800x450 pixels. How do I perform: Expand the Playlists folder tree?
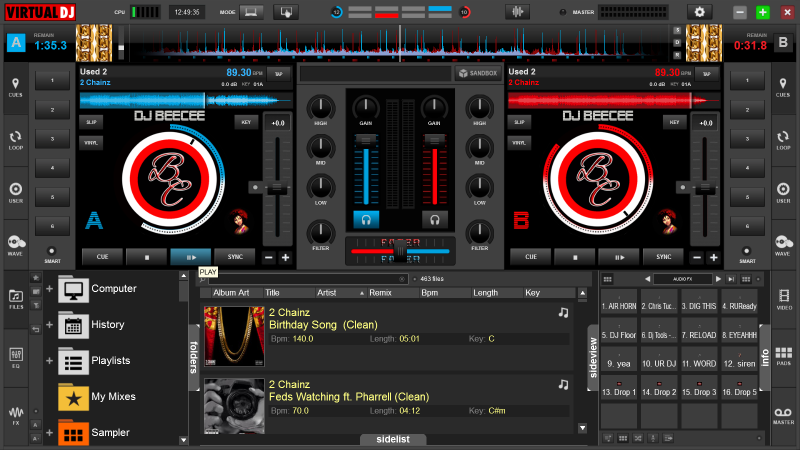tap(49, 361)
